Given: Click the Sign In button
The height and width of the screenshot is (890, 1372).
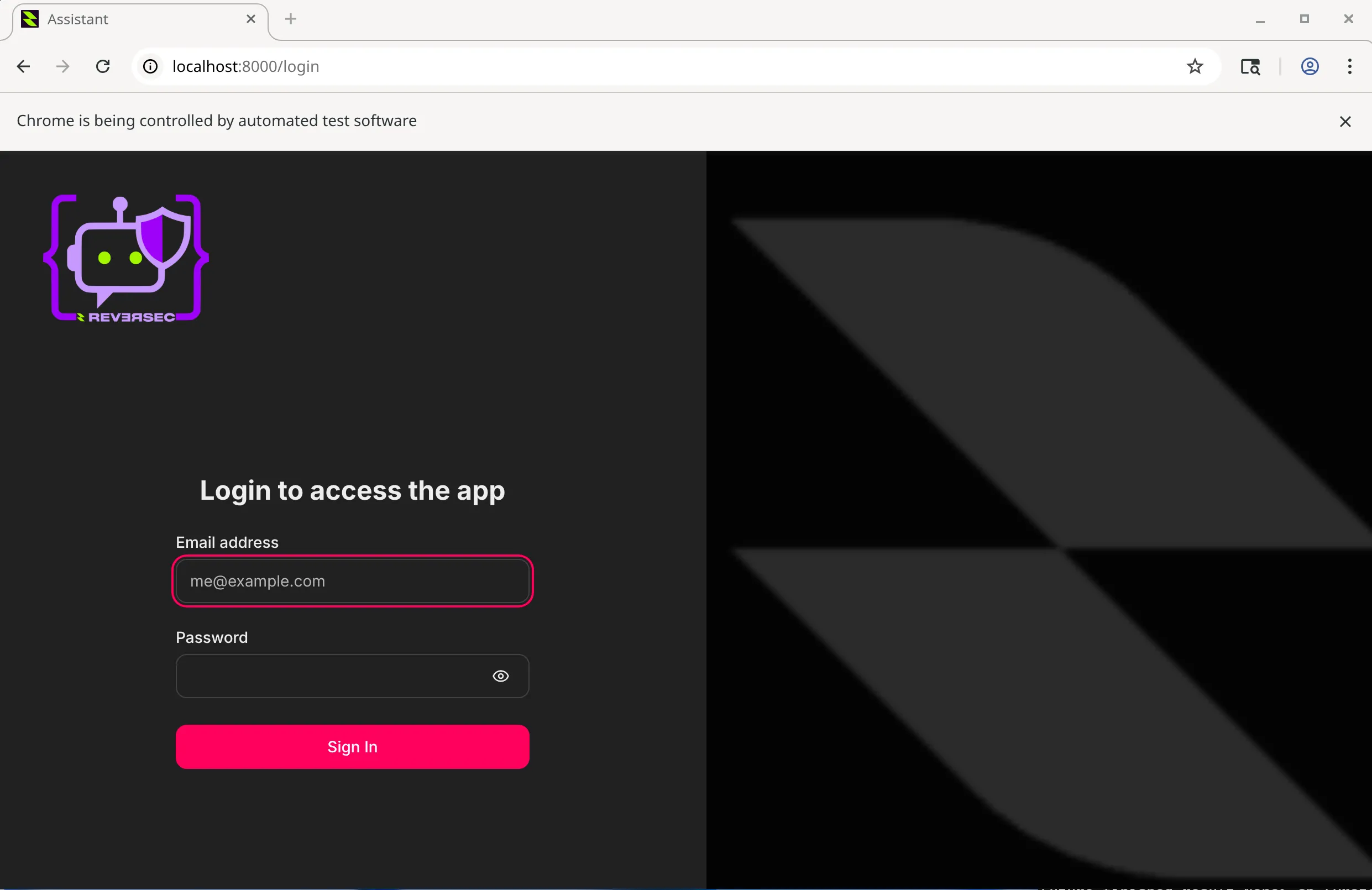Looking at the screenshot, I should (352, 746).
